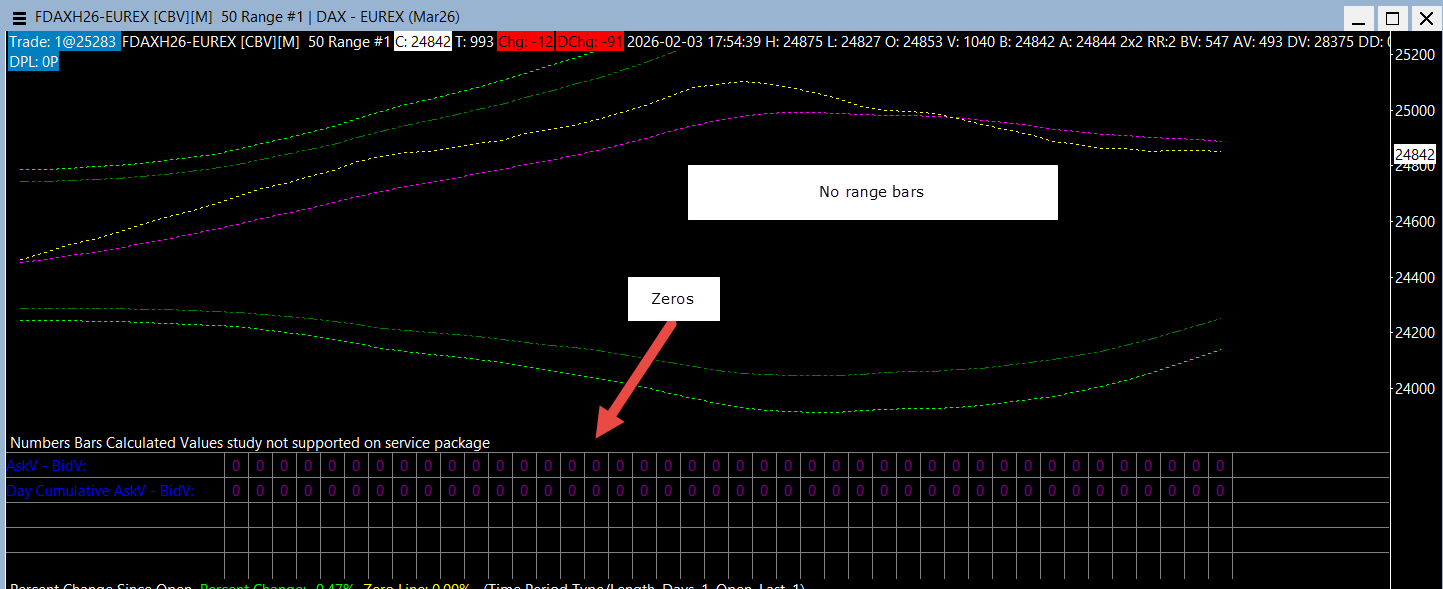Click the 24400 price scale label
This screenshot has height=589, width=1443.
point(1415,277)
